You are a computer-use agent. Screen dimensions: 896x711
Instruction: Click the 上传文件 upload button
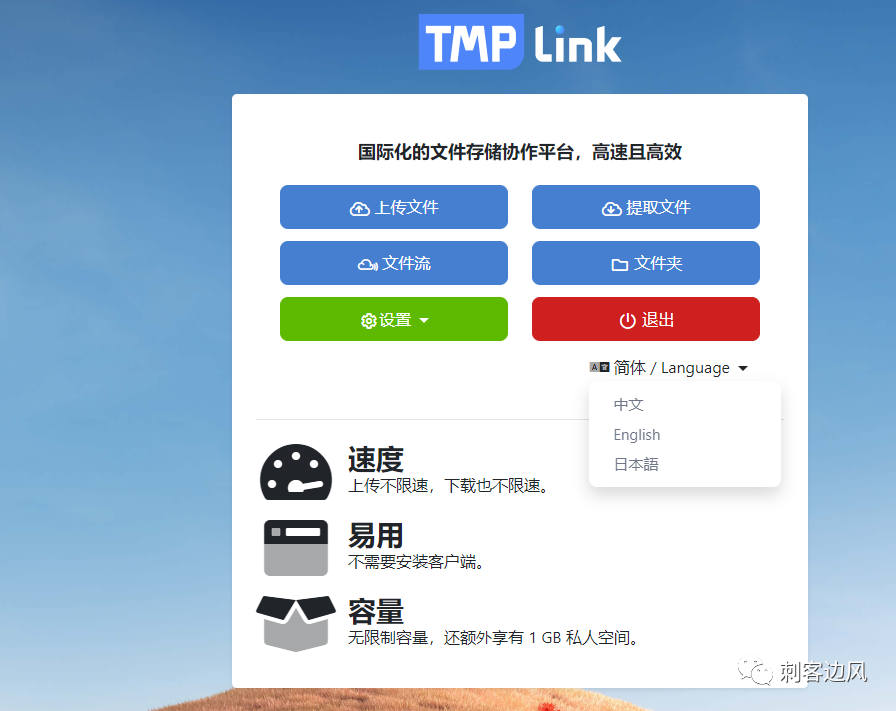coord(394,207)
